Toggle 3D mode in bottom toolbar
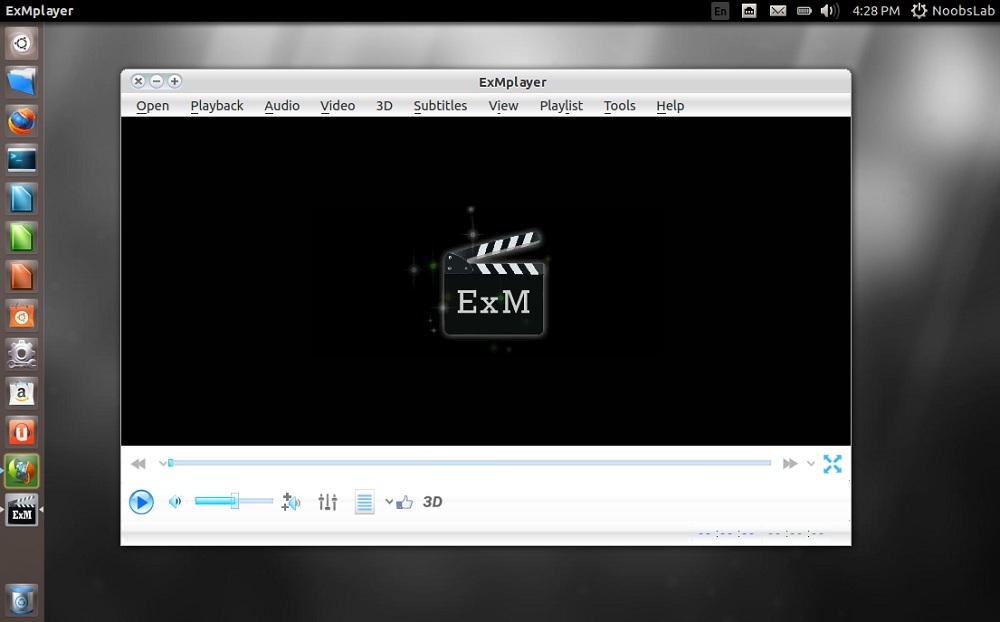 click(x=432, y=502)
